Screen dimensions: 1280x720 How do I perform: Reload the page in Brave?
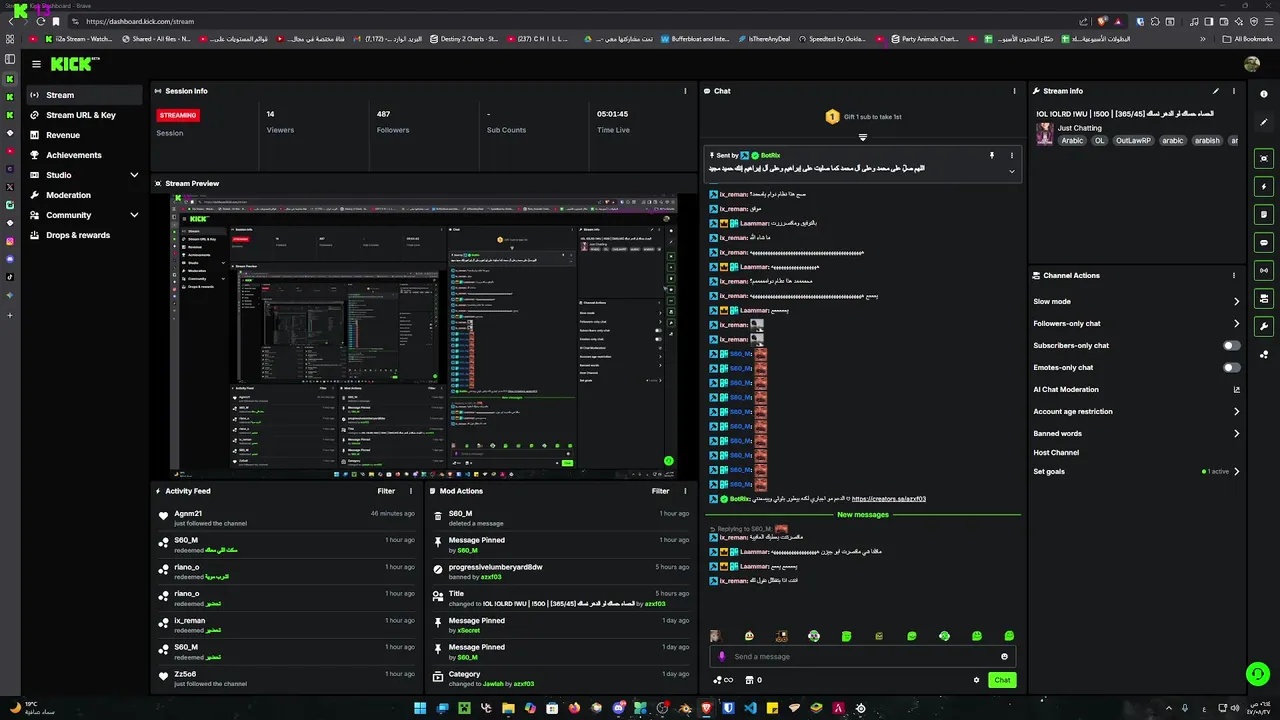point(41,21)
